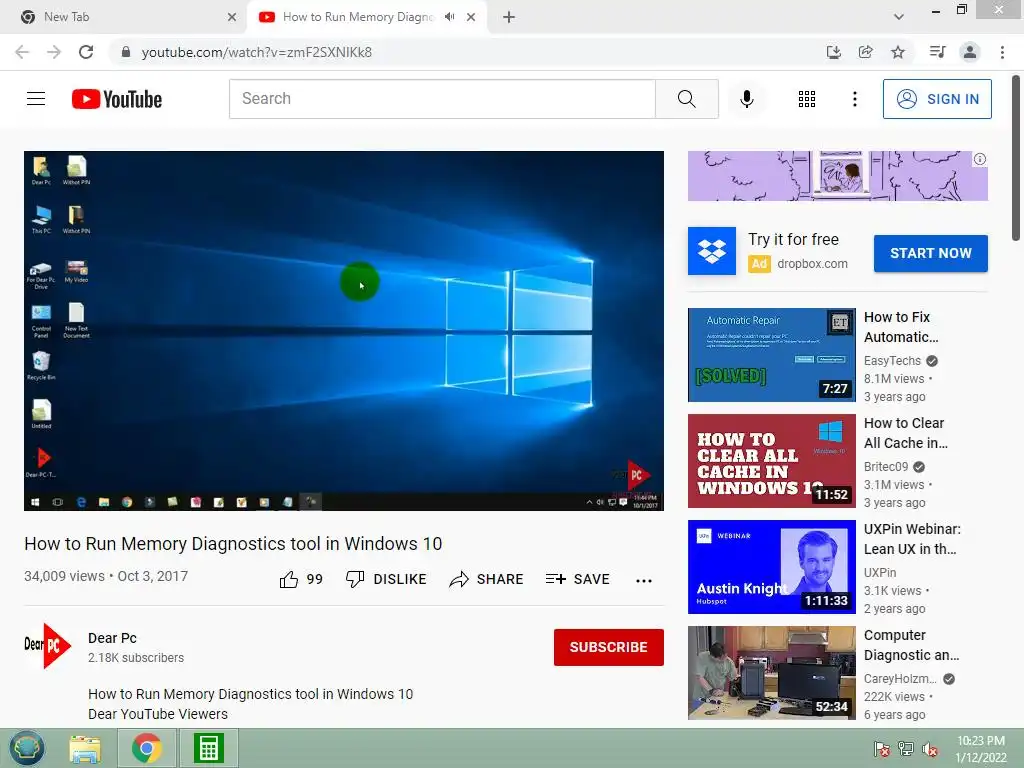Close the New Tab tab
The image size is (1024, 768).
coord(232,17)
